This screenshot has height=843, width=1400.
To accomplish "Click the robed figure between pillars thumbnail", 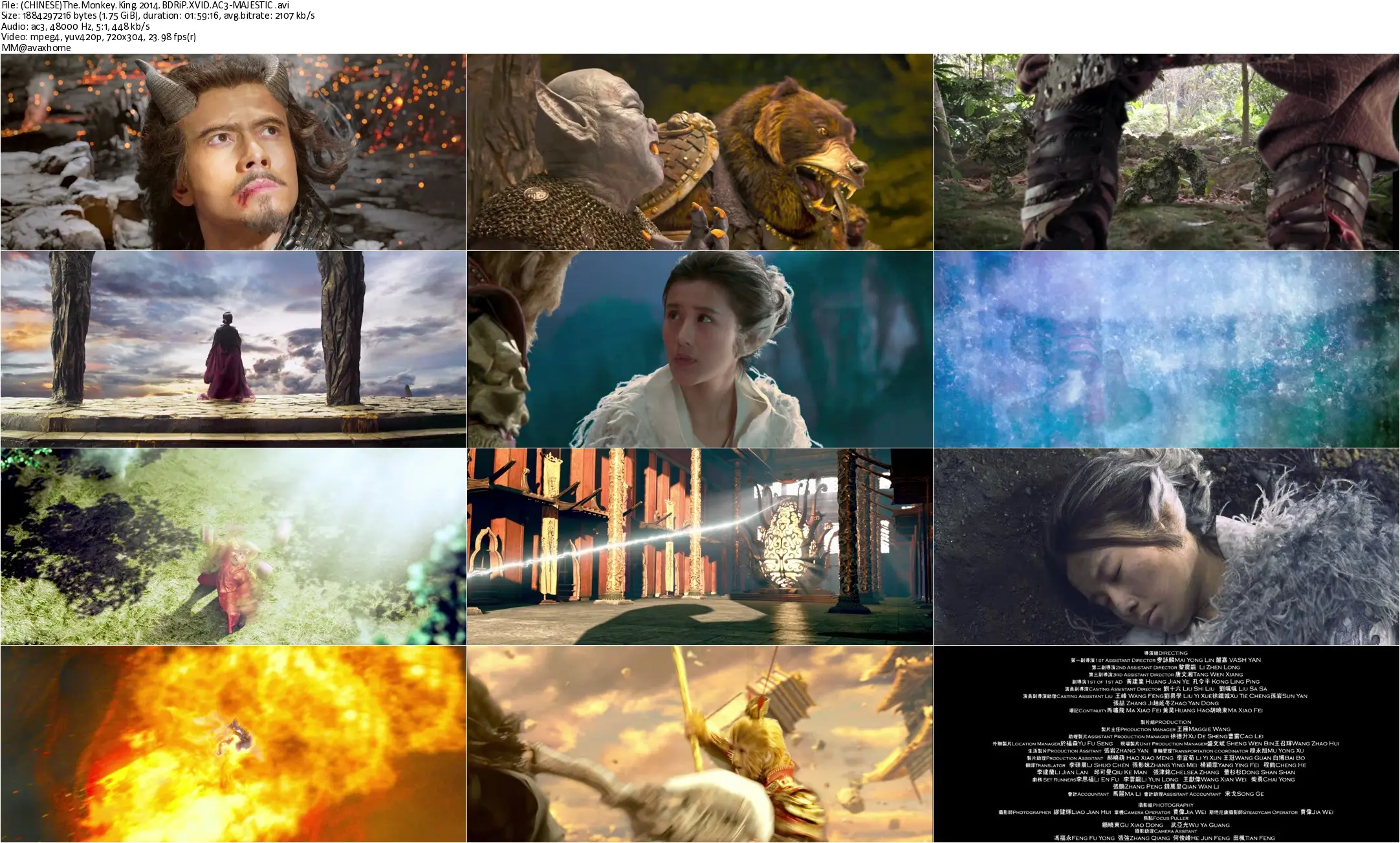I will click(233, 349).
